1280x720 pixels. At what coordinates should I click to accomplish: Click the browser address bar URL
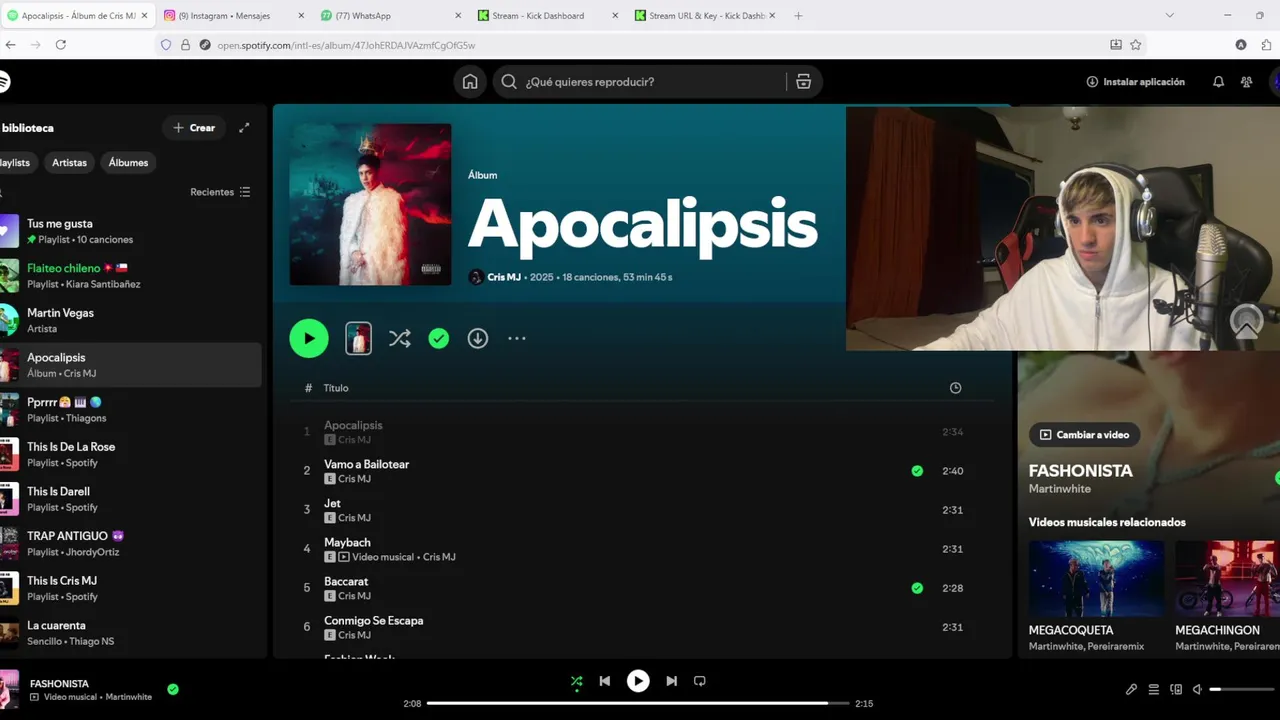point(346,45)
